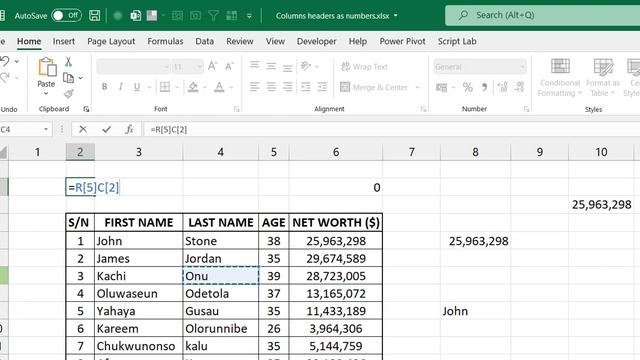The image size is (640, 360).
Task: Click the Paste clipboard icon
Action: pos(47,67)
